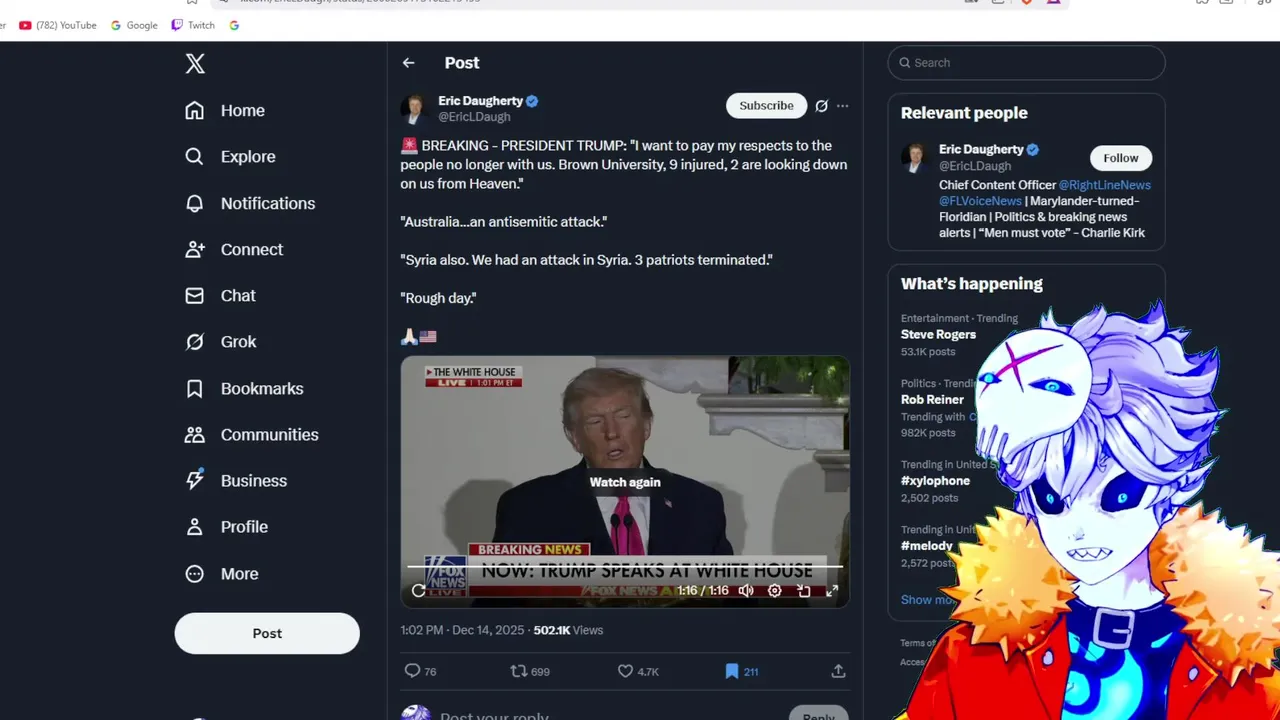The image size is (1280, 720).
Task: Go to Communities
Action: [x=252, y=434]
